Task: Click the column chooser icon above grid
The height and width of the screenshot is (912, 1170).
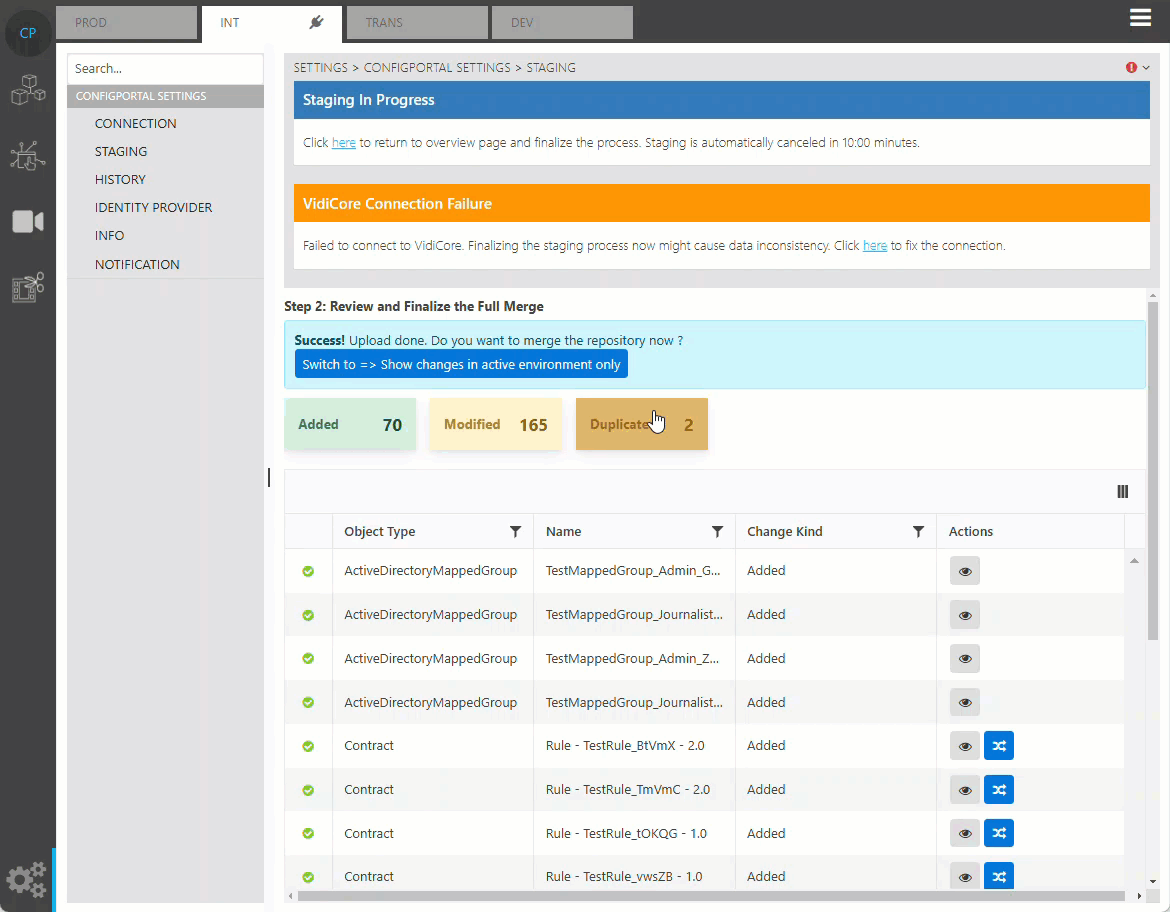Action: pos(1122,491)
